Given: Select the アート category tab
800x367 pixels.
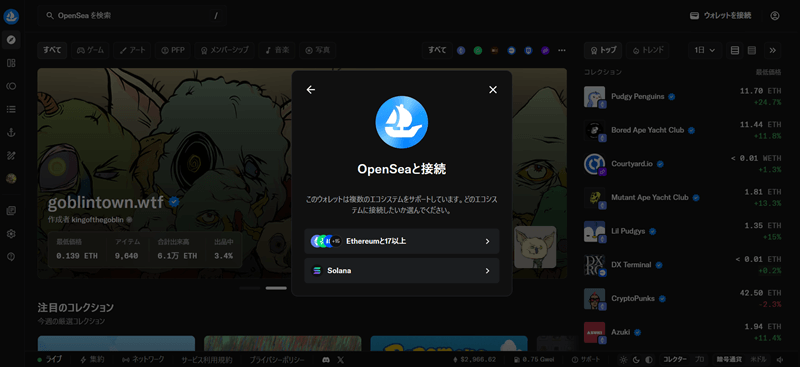Looking at the screenshot, I should click(x=133, y=51).
